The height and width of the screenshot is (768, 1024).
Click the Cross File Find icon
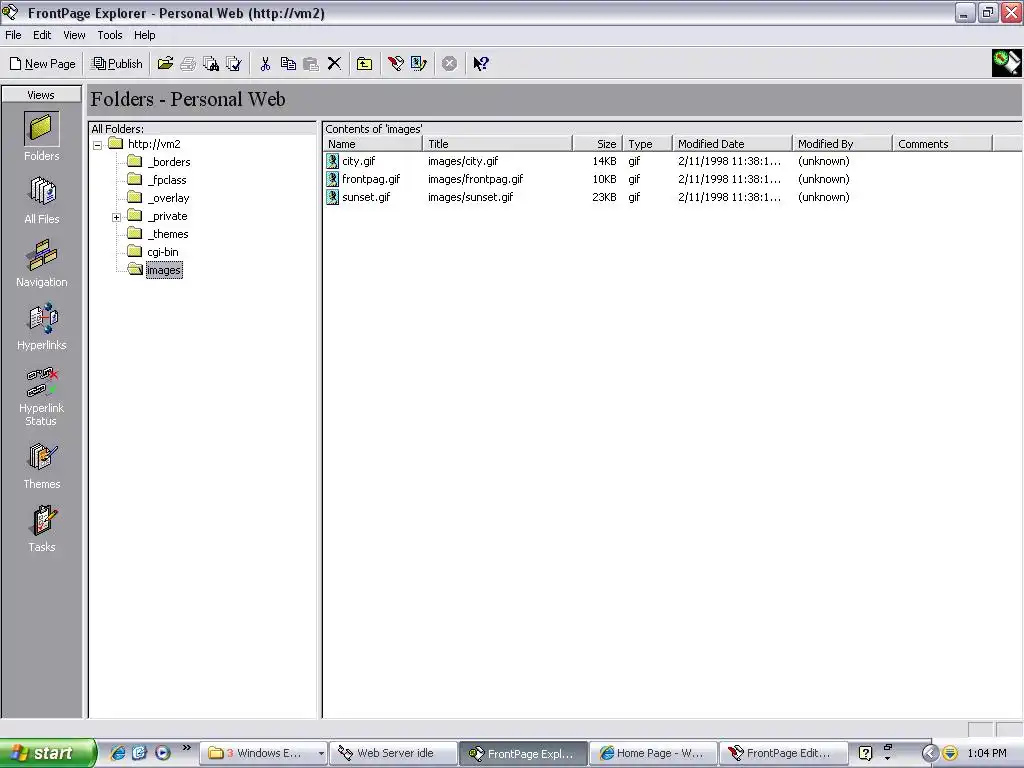pyautogui.click(x=211, y=63)
